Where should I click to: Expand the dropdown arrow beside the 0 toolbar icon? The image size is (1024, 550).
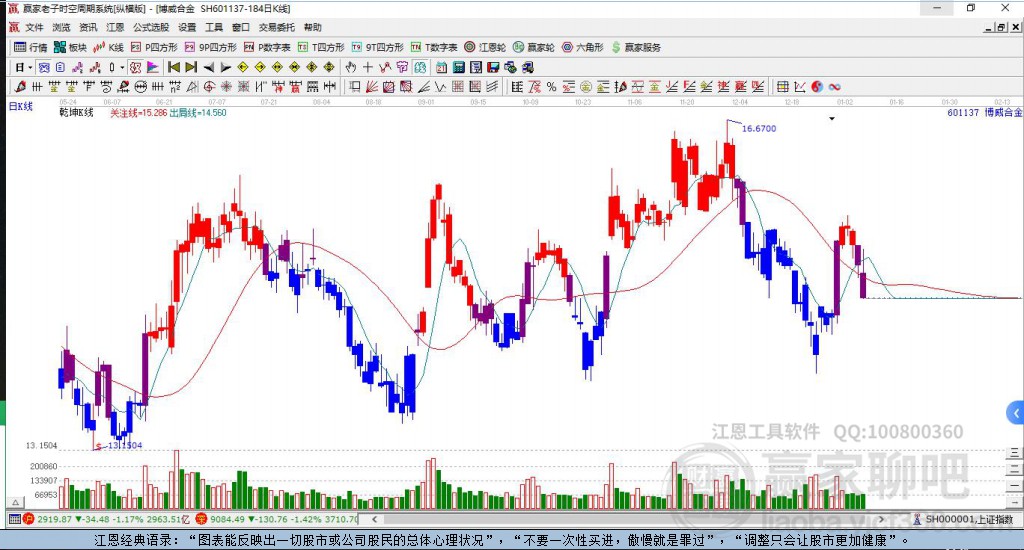pyautogui.click(x=122, y=67)
